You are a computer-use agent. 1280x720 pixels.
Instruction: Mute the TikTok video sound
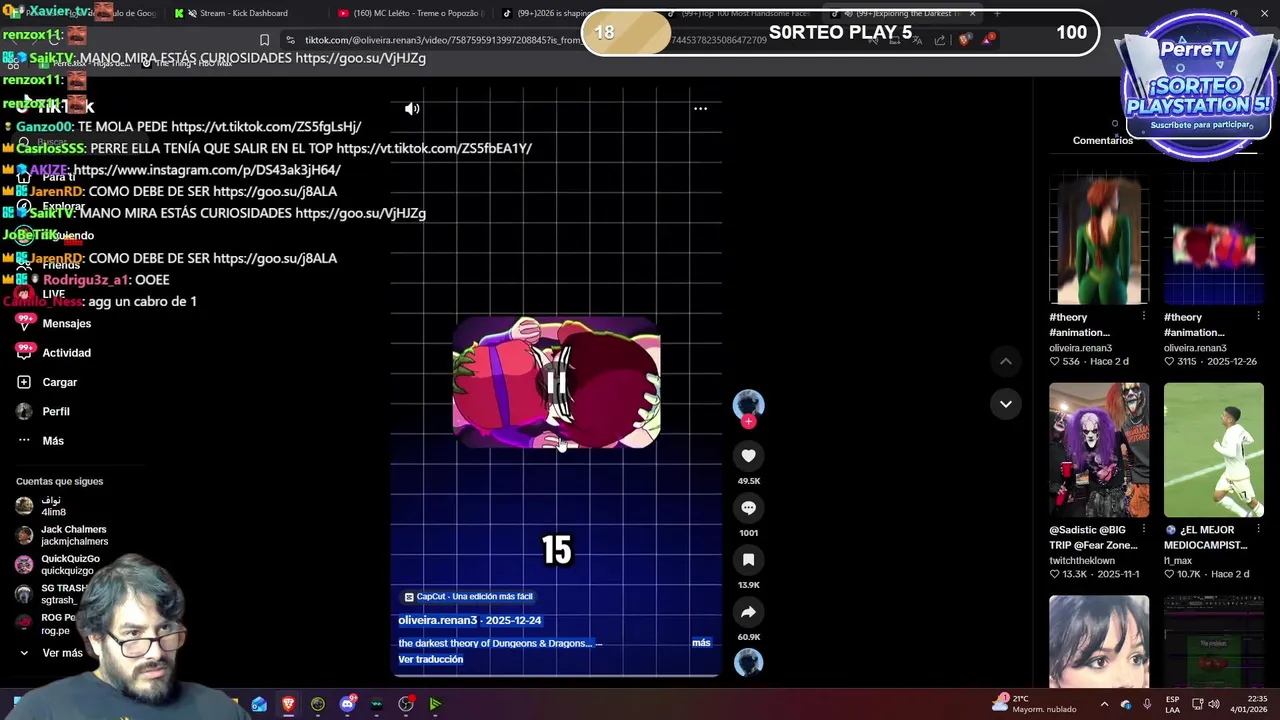[x=412, y=109]
